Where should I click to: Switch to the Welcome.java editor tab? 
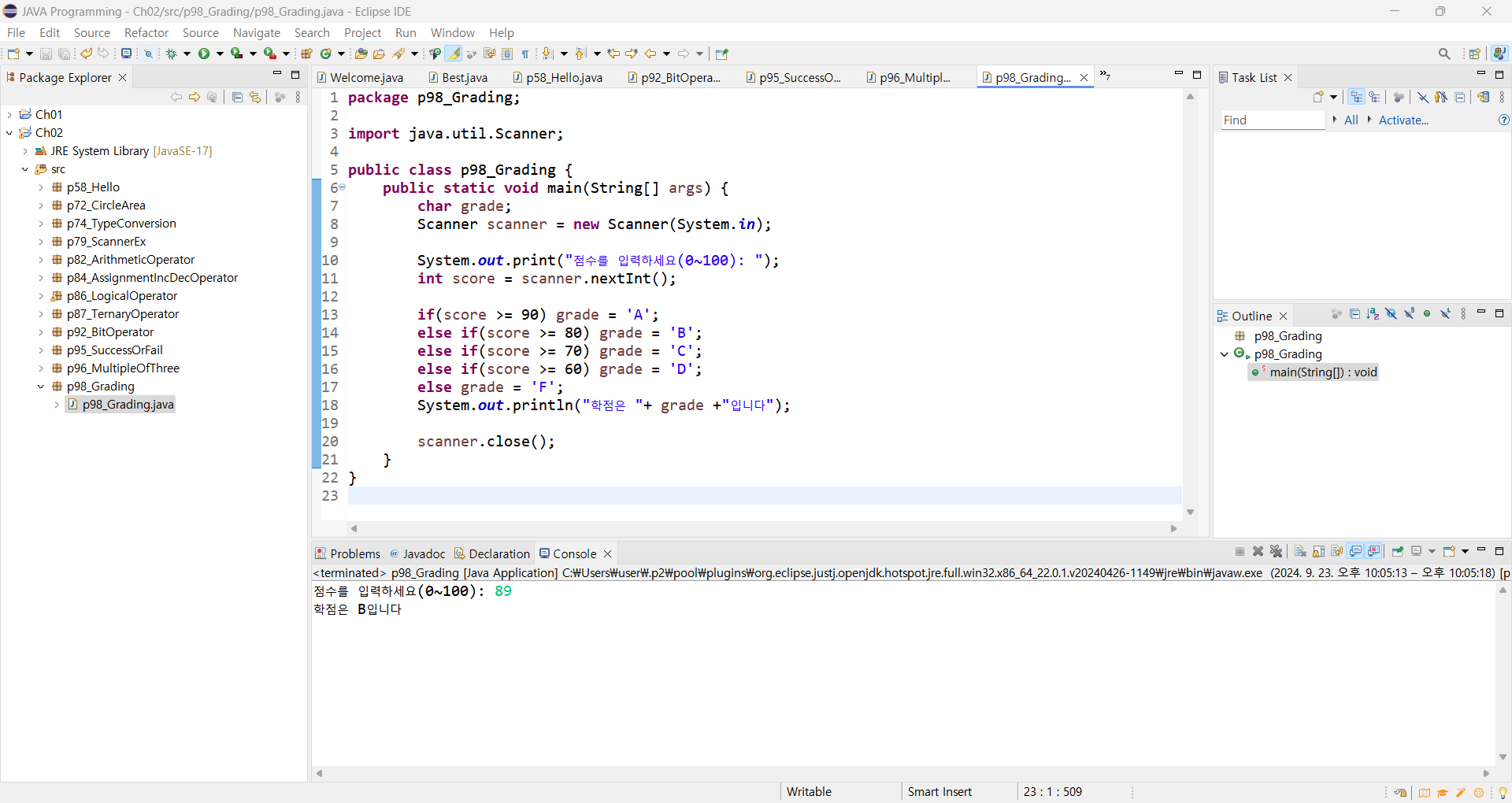(x=360, y=77)
